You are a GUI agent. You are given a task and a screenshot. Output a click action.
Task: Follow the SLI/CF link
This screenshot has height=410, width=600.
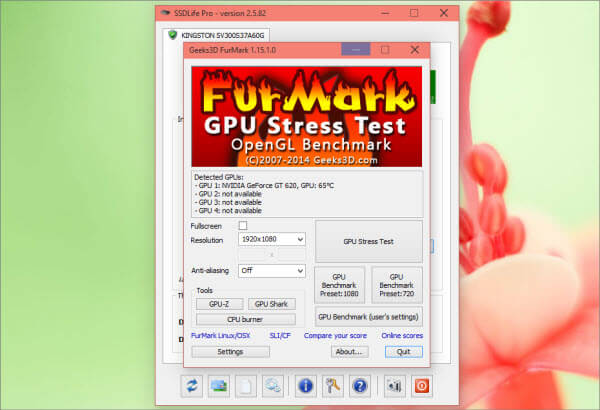(x=280, y=336)
